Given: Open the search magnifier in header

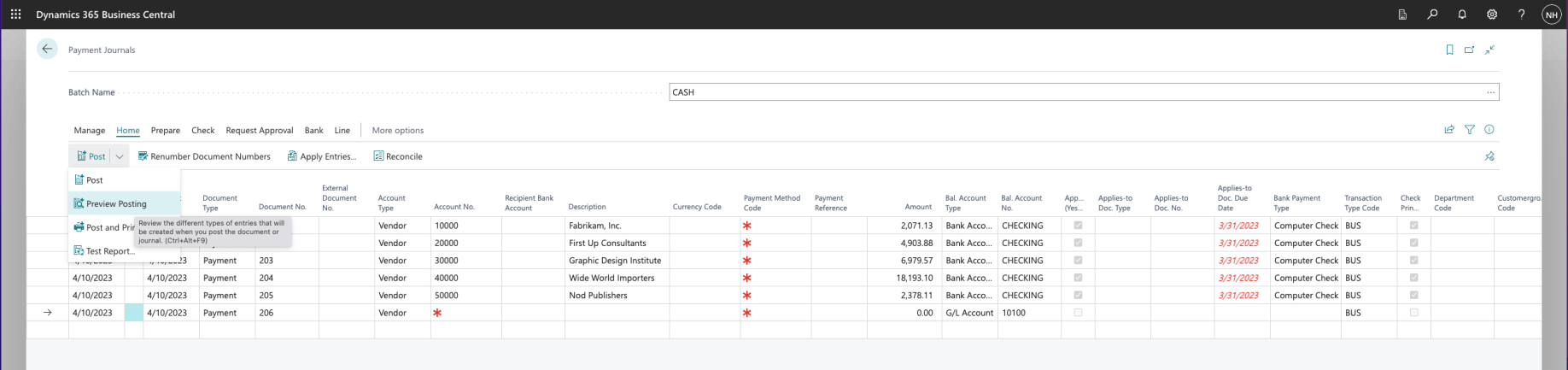Looking at the screenshot, I should tap(1432, 15).
